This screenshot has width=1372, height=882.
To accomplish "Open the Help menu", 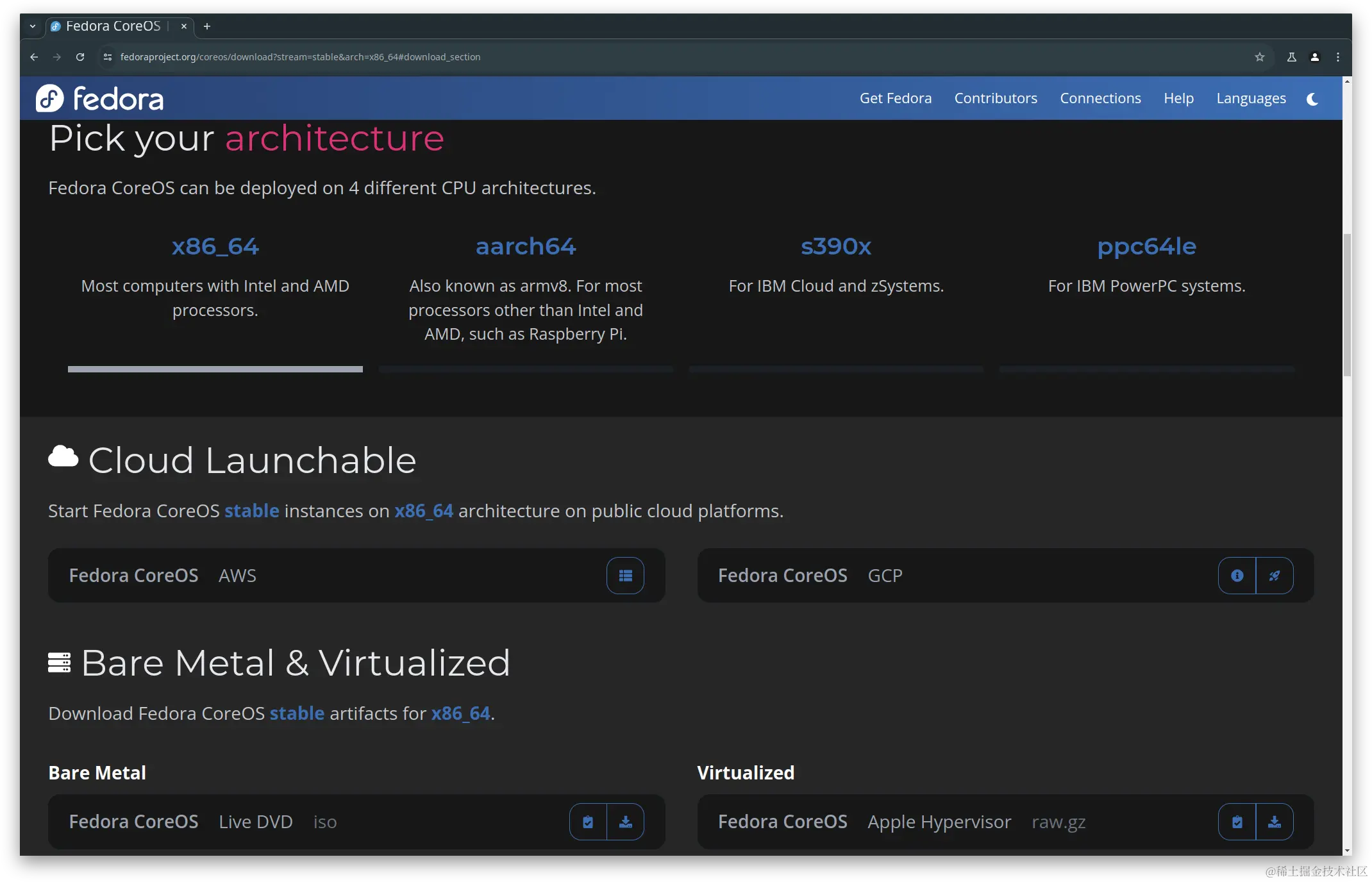I will (x=1178, y=98).
